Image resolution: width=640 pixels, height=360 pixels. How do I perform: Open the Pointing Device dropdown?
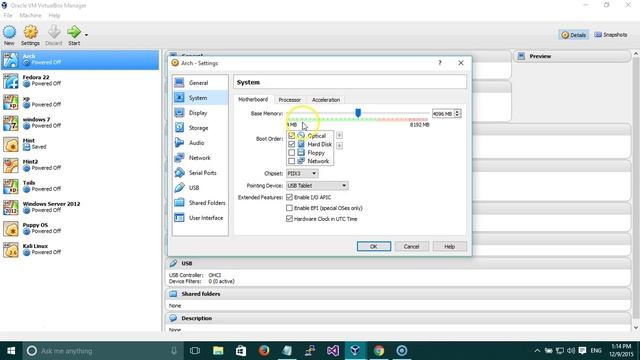pyautogui.click(x=317, y=186)
